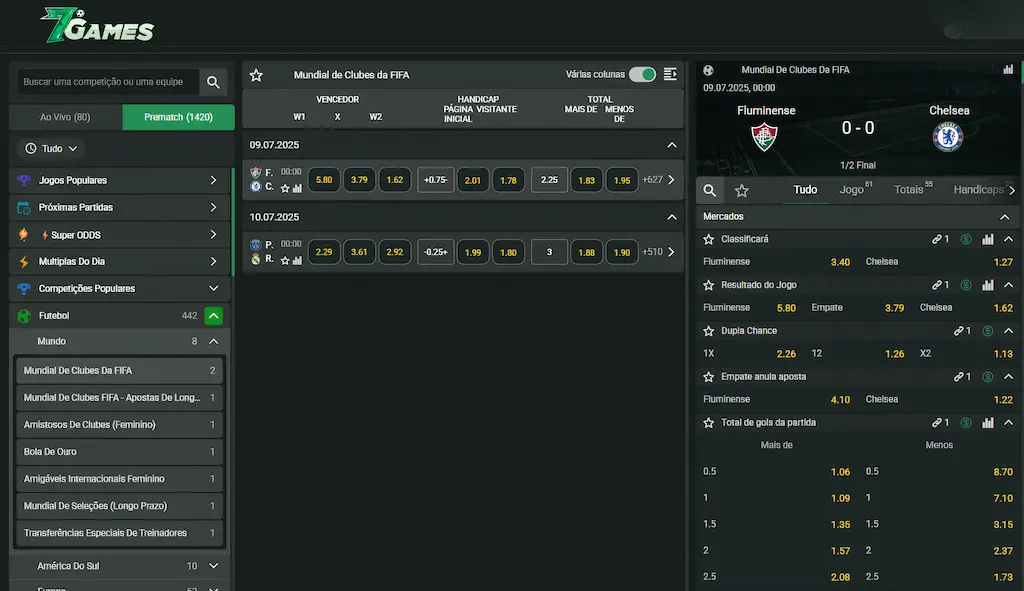Screen dimensions: 1024x591
Task: Collapse the Mundo region list
Action: click(x=214, y=342)
